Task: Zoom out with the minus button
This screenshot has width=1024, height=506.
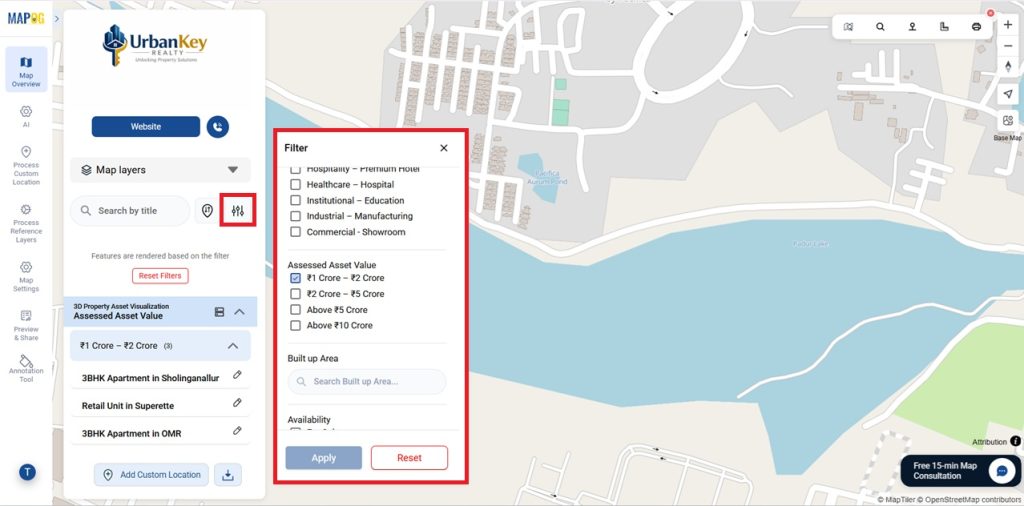Action: point(1008,46)
